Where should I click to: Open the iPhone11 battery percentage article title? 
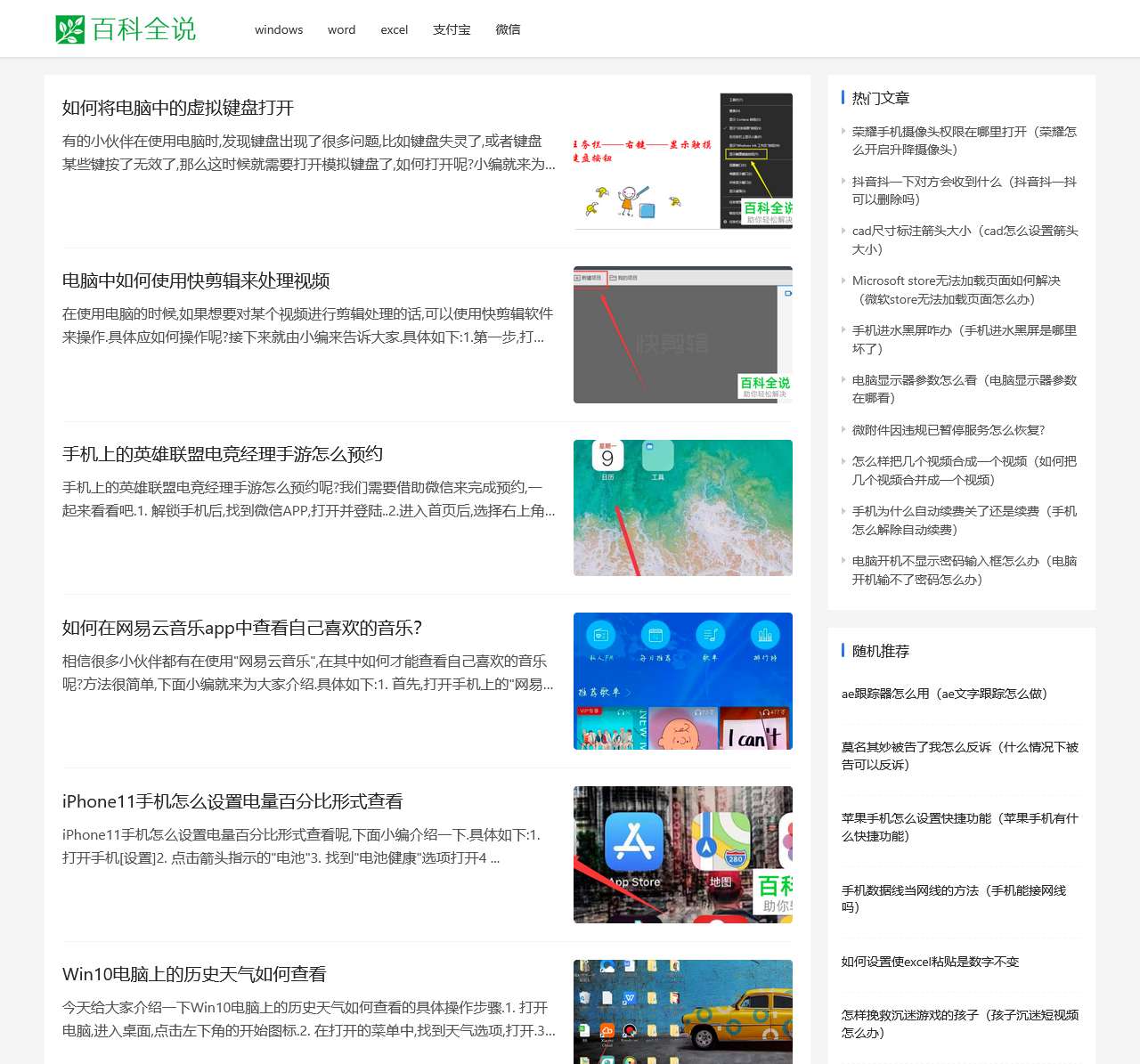pyautogui.click(x=232, y=801)
